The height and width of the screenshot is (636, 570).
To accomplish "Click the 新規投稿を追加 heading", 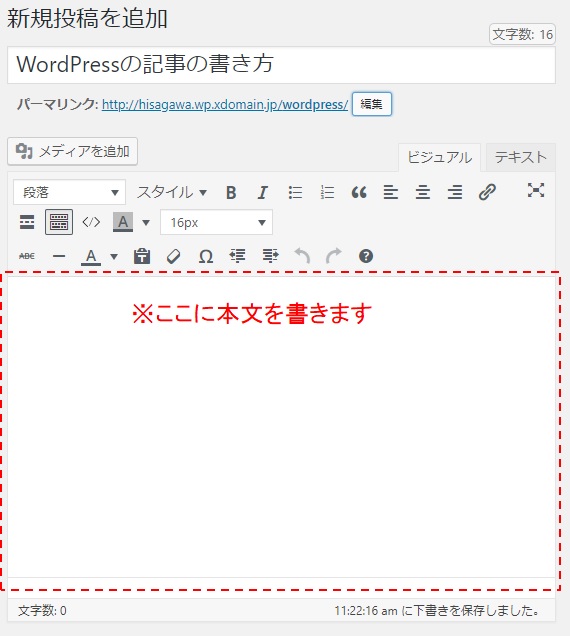I will point(87,19).
